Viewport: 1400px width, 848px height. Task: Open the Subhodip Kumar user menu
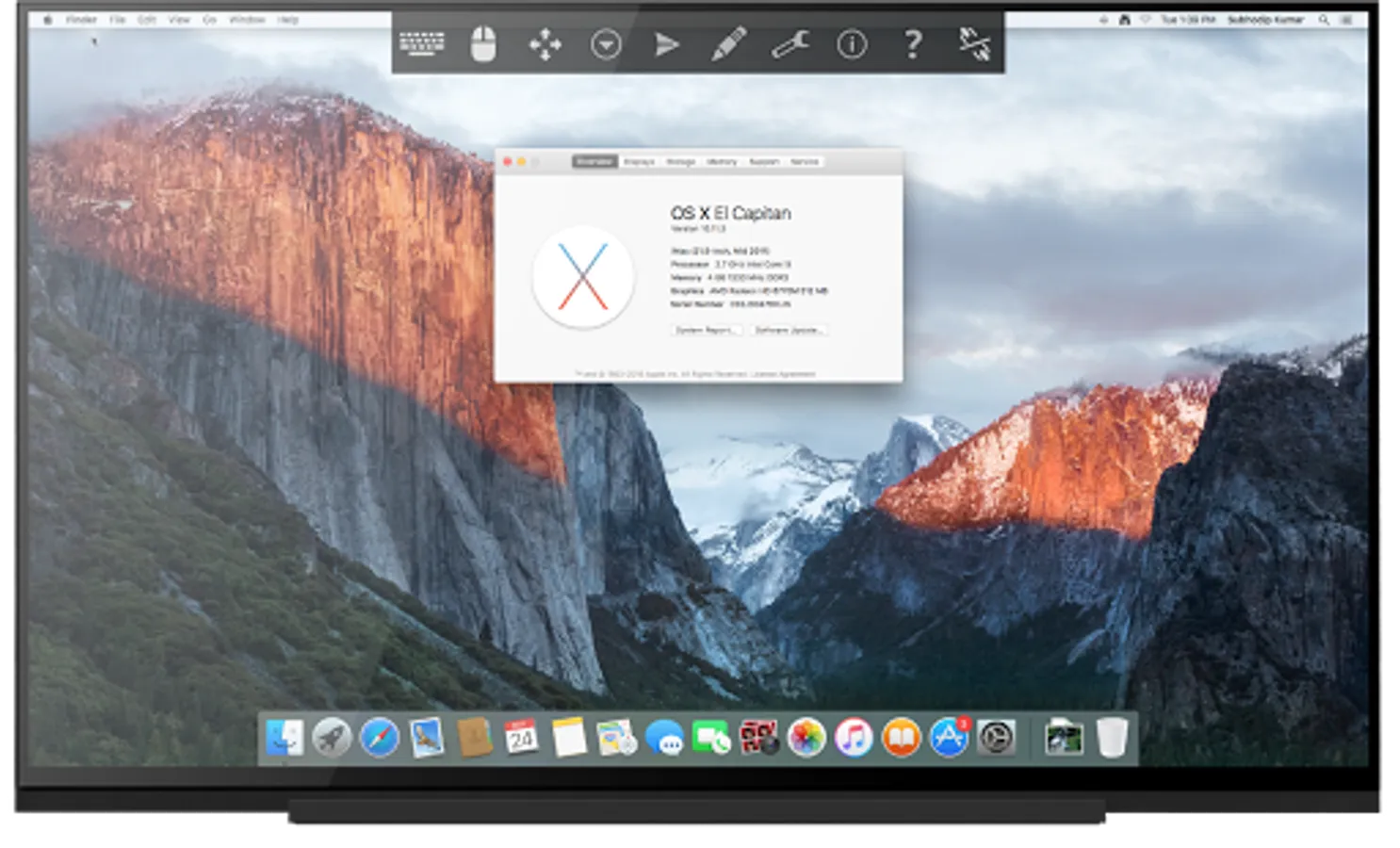tap(1265, 19)
